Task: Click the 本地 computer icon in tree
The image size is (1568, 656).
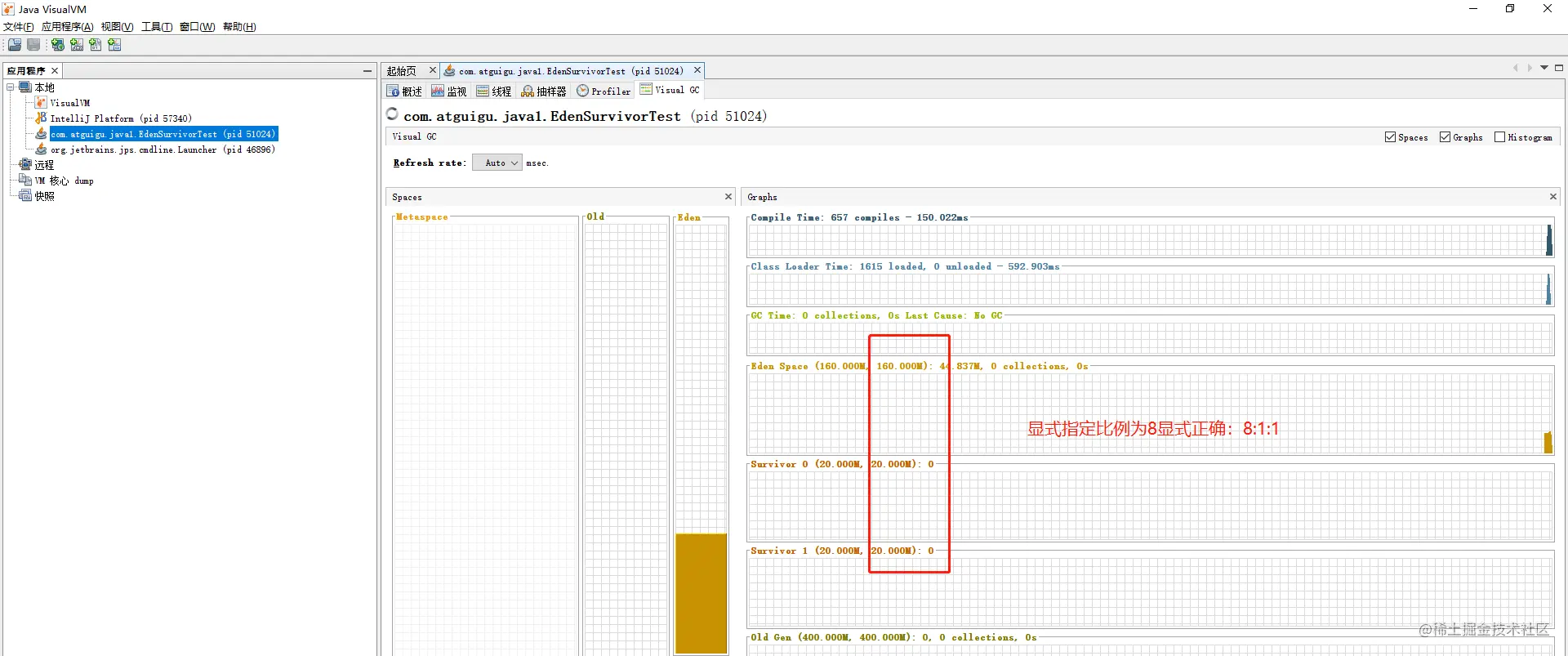Action: (25, 87)
